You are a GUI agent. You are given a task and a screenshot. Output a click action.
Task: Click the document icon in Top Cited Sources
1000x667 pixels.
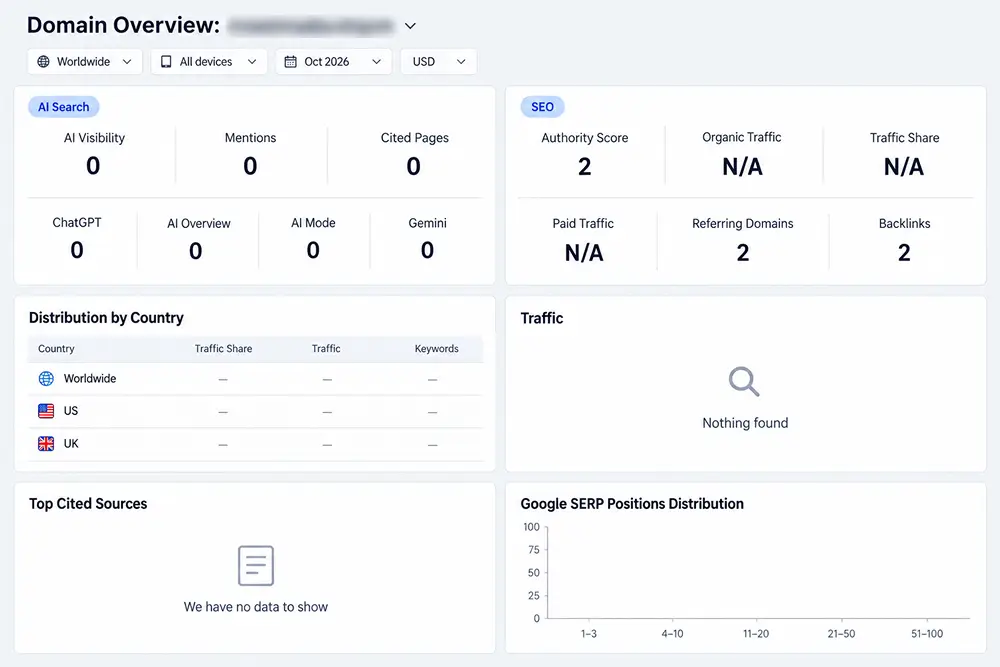click(x=256, y=566)
